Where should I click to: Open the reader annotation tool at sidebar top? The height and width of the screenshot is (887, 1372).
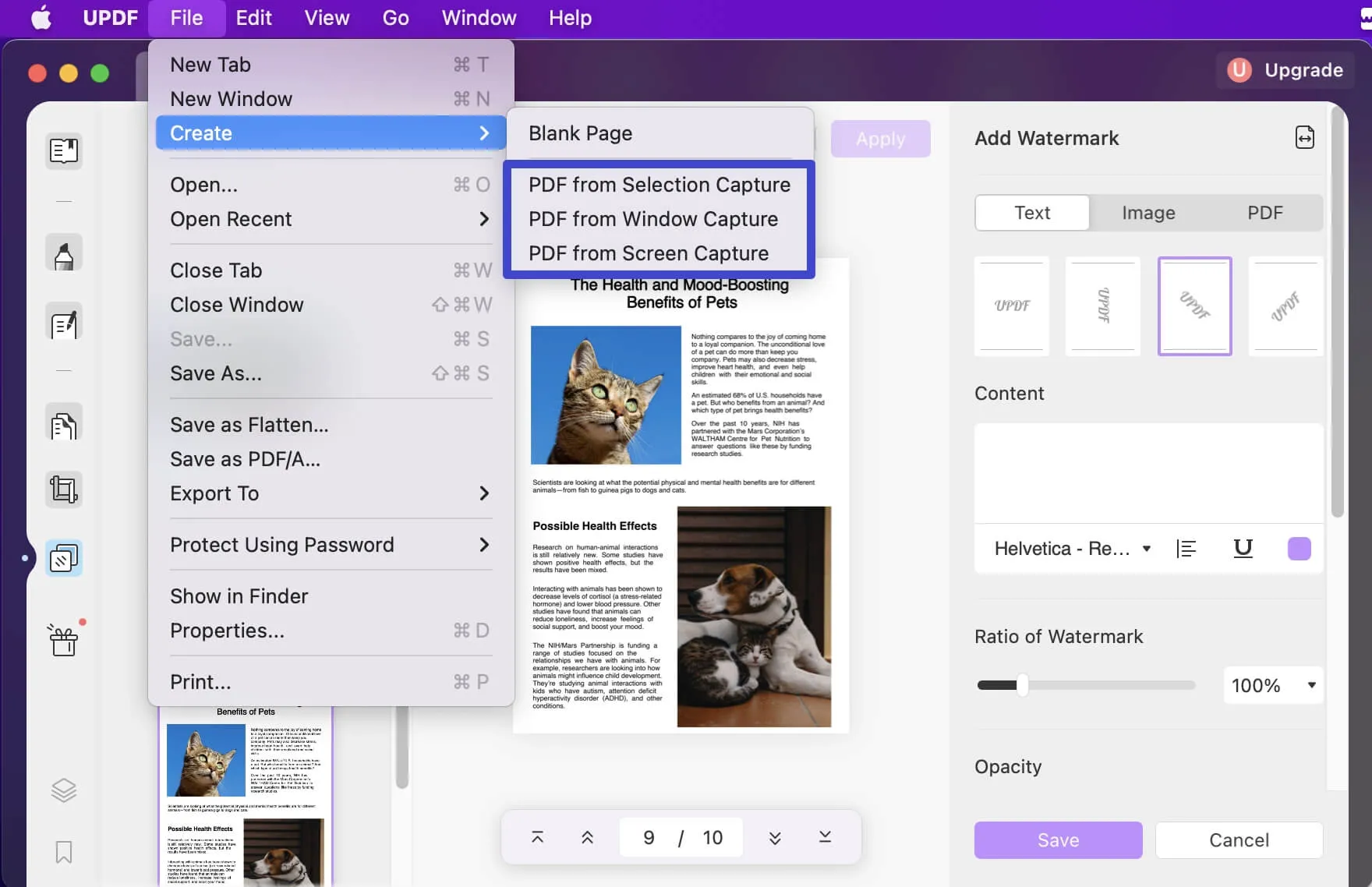pyautogui.click(x=63, y=151)
